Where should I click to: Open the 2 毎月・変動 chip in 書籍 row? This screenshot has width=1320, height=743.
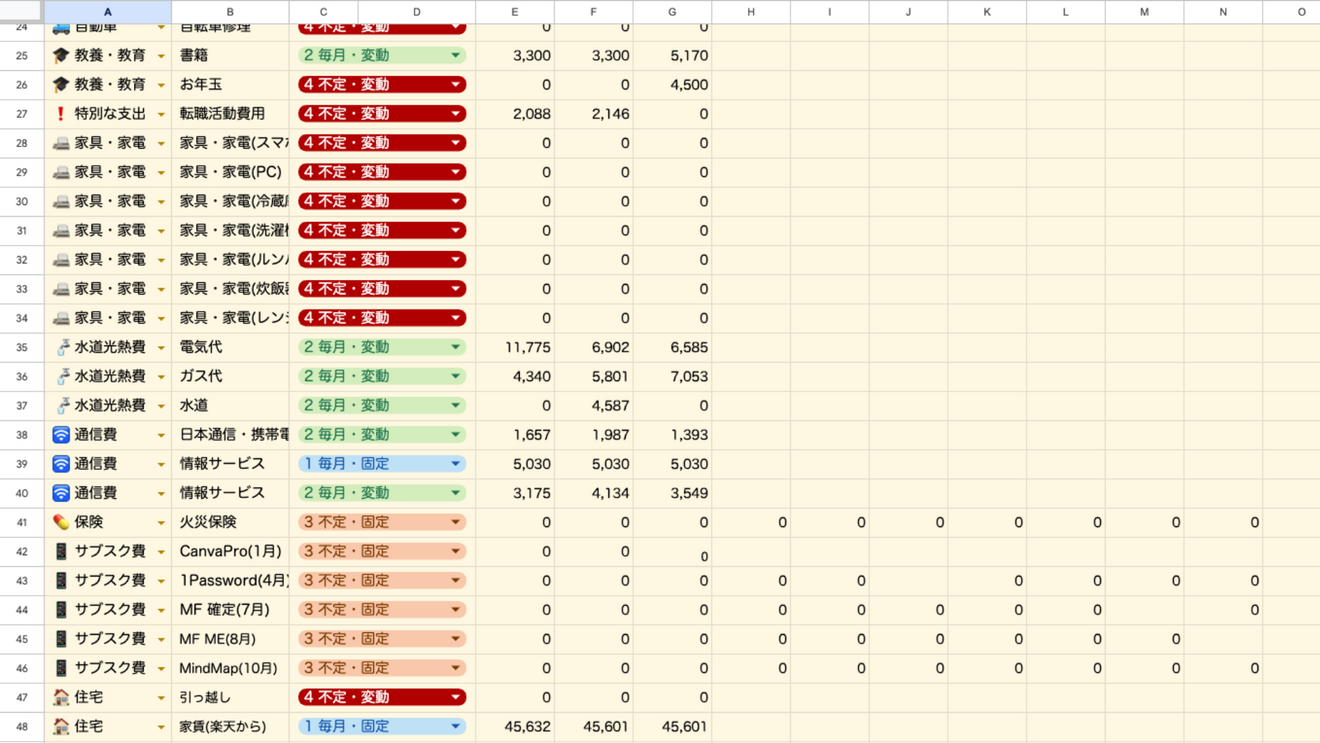pyautogui.click(x=382, y=56)
